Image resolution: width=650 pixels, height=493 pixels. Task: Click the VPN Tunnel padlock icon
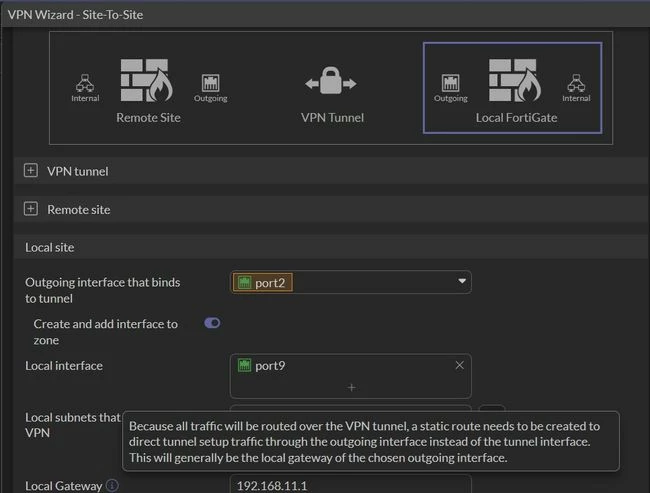tap(331, 80)
